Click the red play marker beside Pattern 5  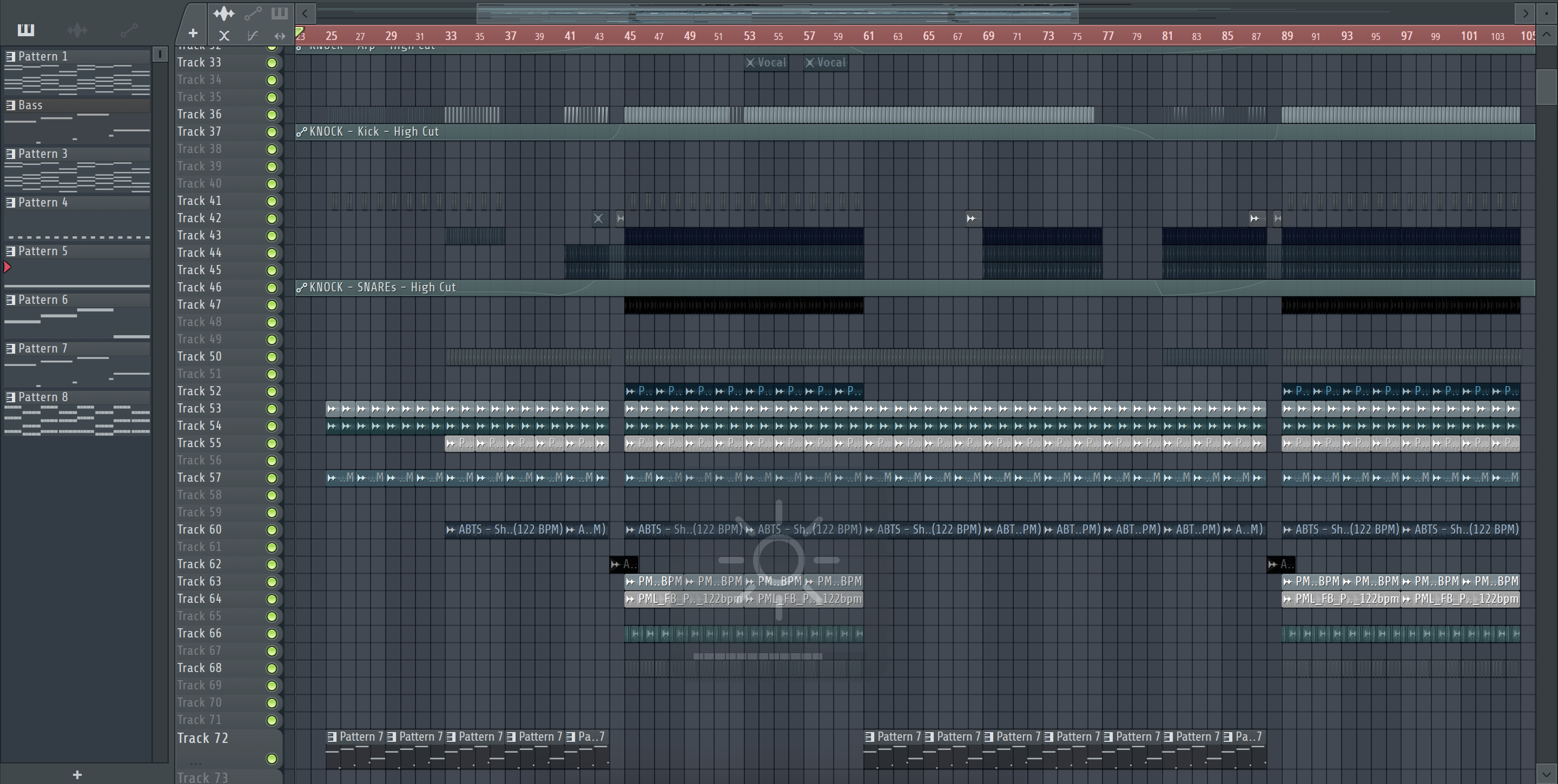[7, 267]
